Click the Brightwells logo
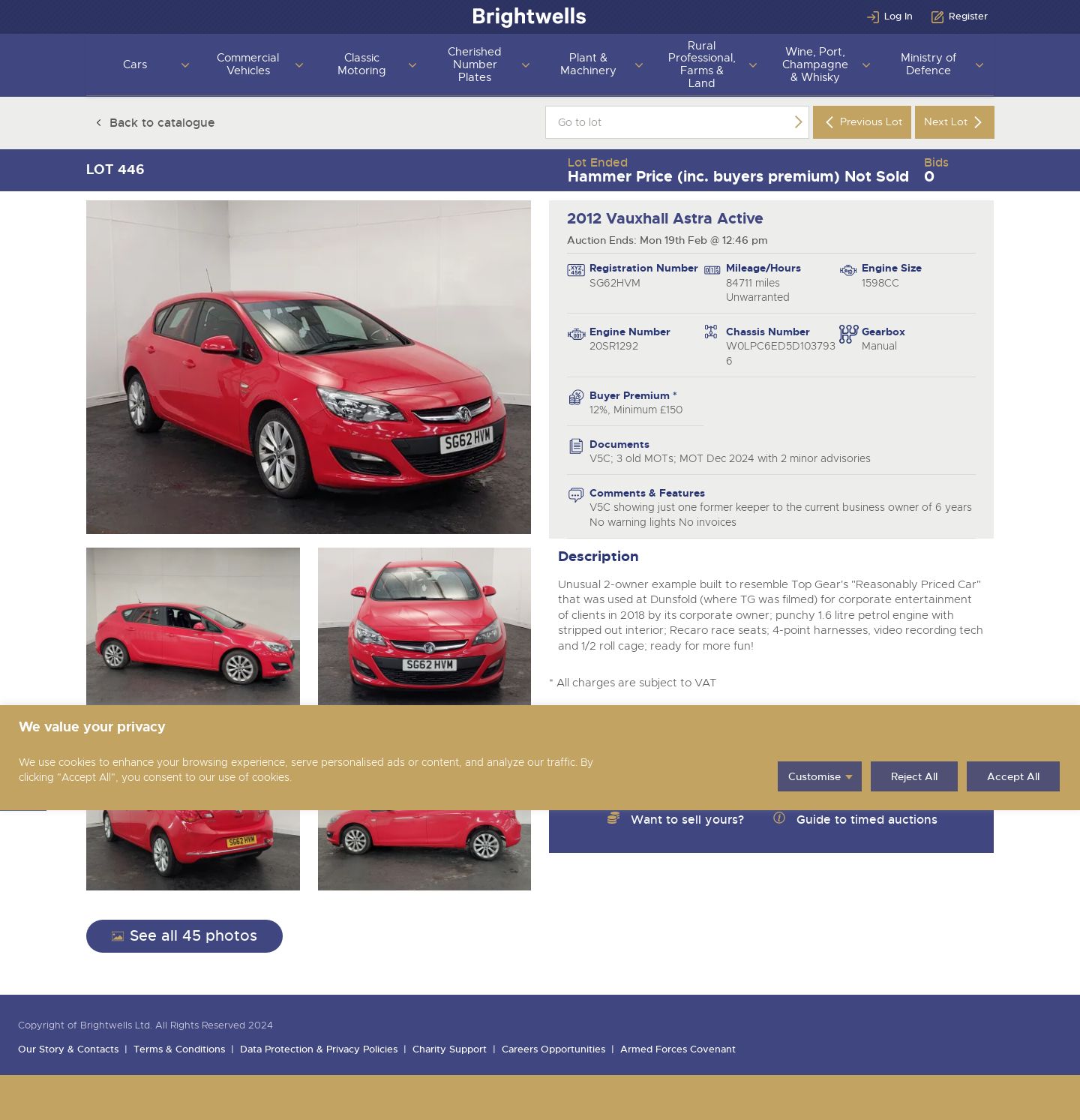Screen dimensions: 1080x1120 (x=529, y=17)
